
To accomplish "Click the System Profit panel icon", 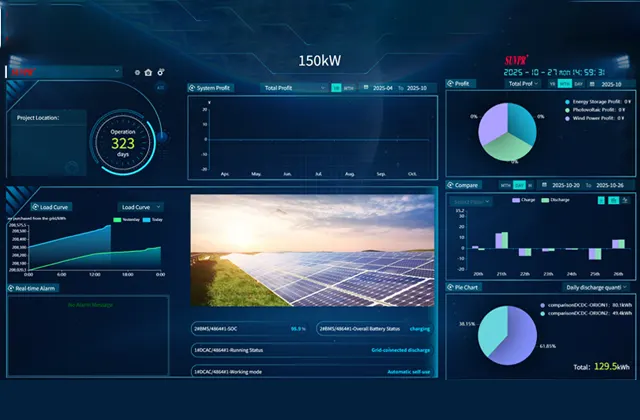I will pyautogui.click(x=193, y=88).
